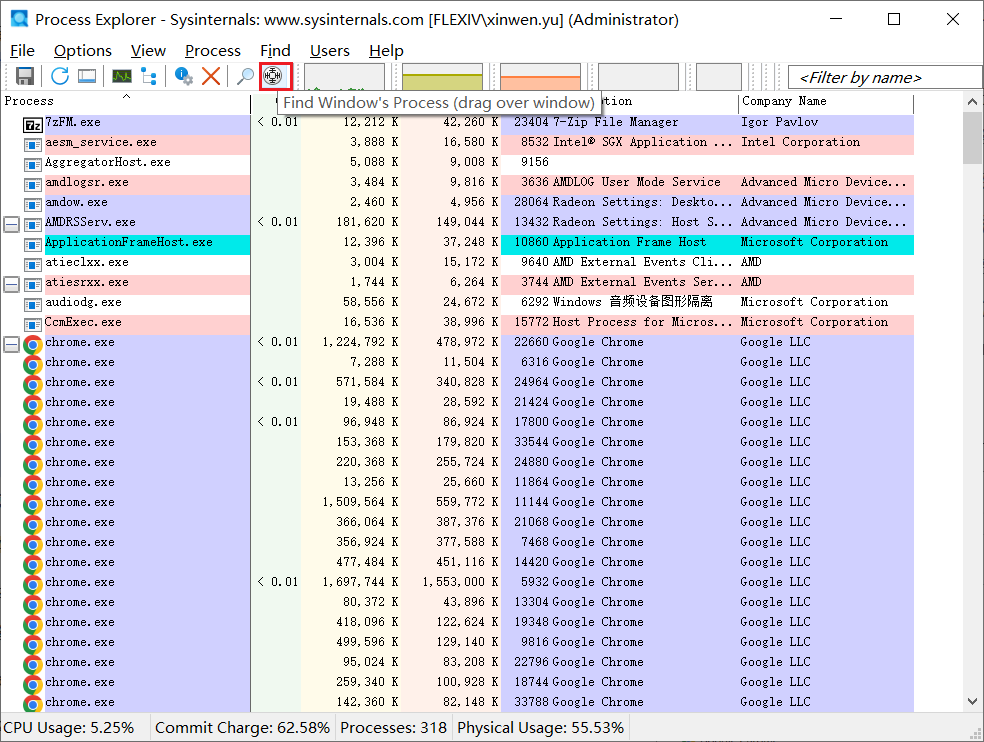
Task: Toggle the process tree view icon
Action: [149, 76]
